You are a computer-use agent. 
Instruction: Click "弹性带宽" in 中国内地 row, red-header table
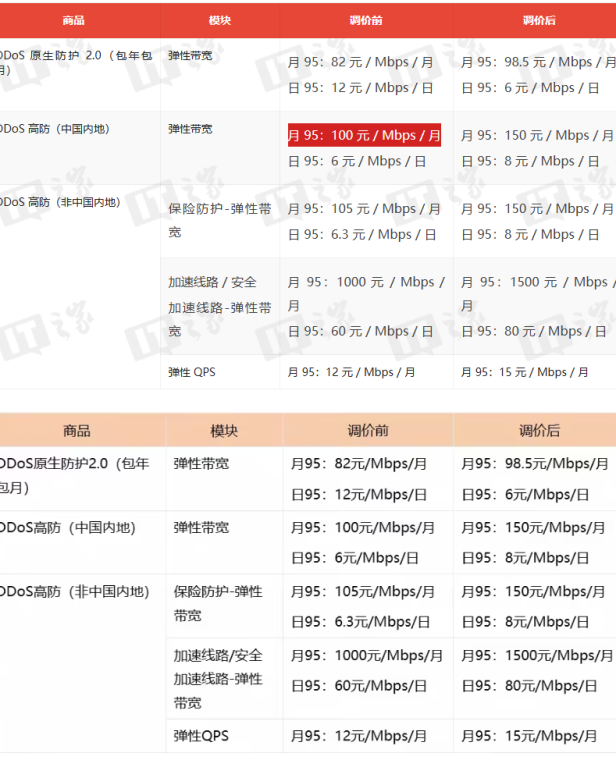[190, 129]
